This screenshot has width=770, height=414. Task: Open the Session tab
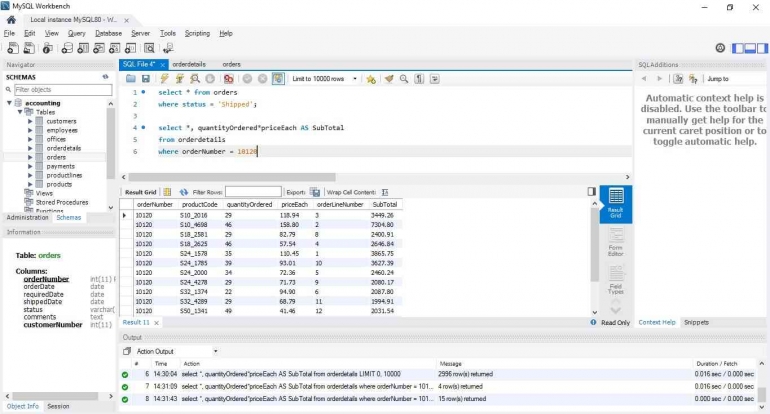point(58,407)
